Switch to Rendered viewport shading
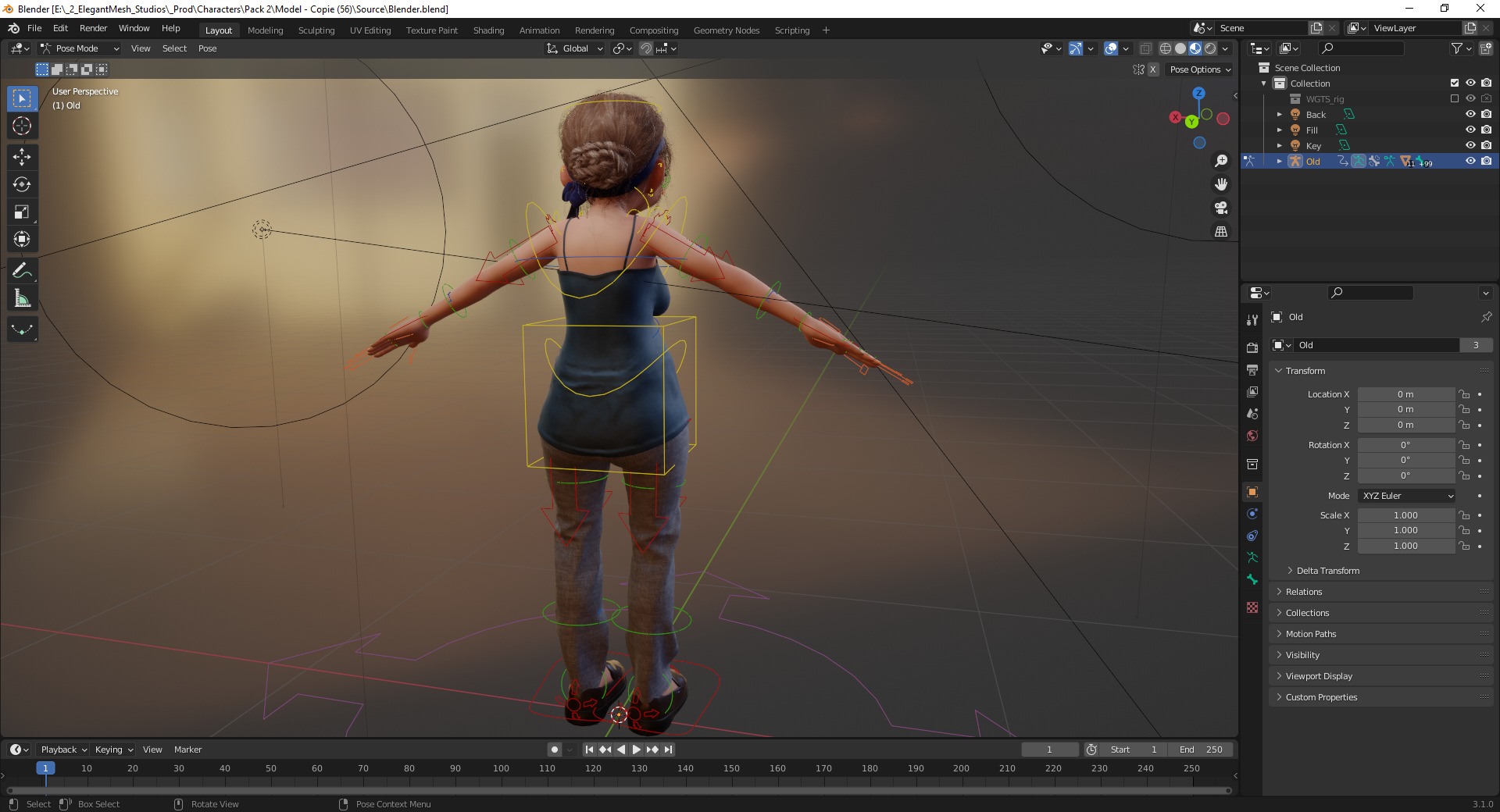1500x812 pixels. point(1210,48)
